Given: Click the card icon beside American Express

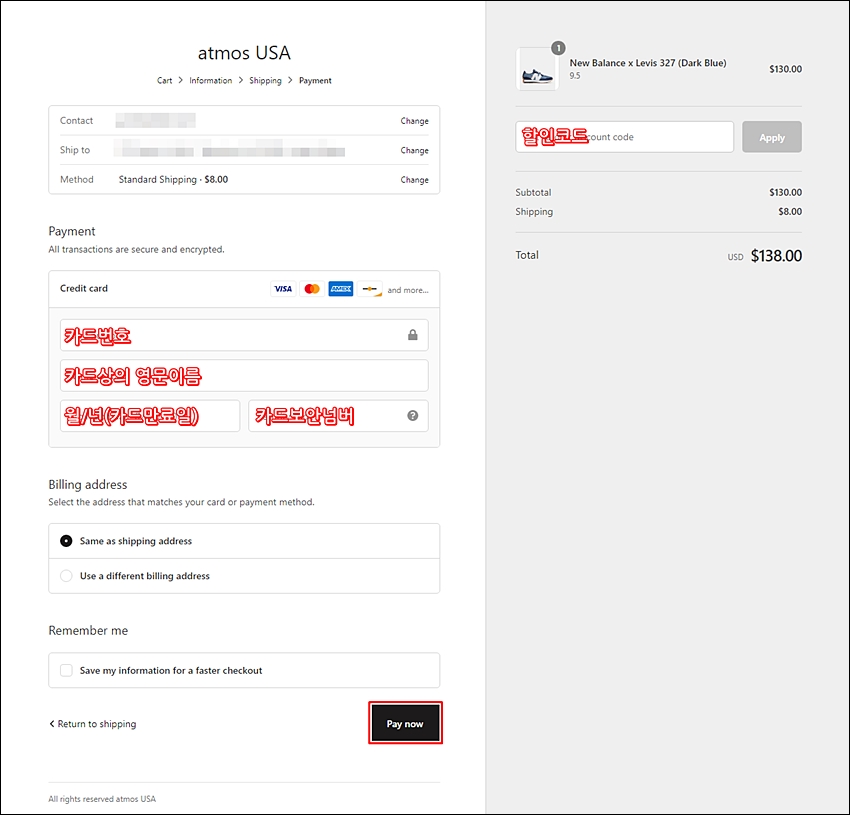Looking at the screenshot, I should [x=370, y=289].
